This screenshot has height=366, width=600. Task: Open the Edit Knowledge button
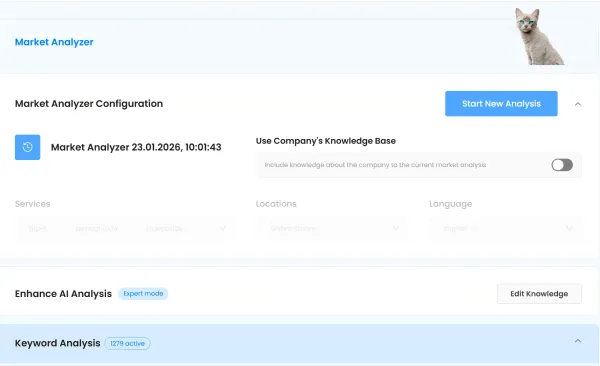539,294
